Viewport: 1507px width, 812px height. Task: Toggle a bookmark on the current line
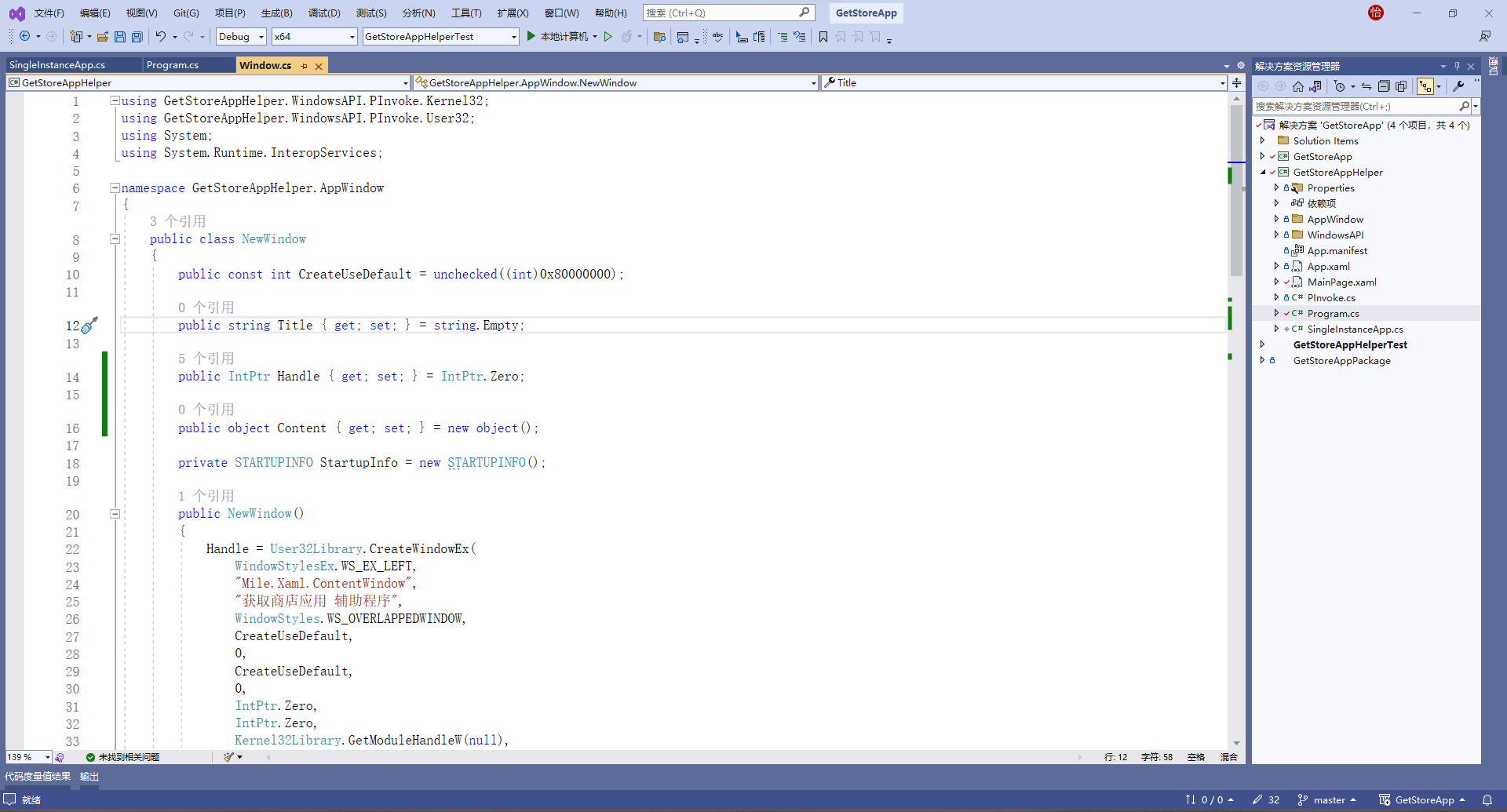pyautogui.click(x=823, y=36)
